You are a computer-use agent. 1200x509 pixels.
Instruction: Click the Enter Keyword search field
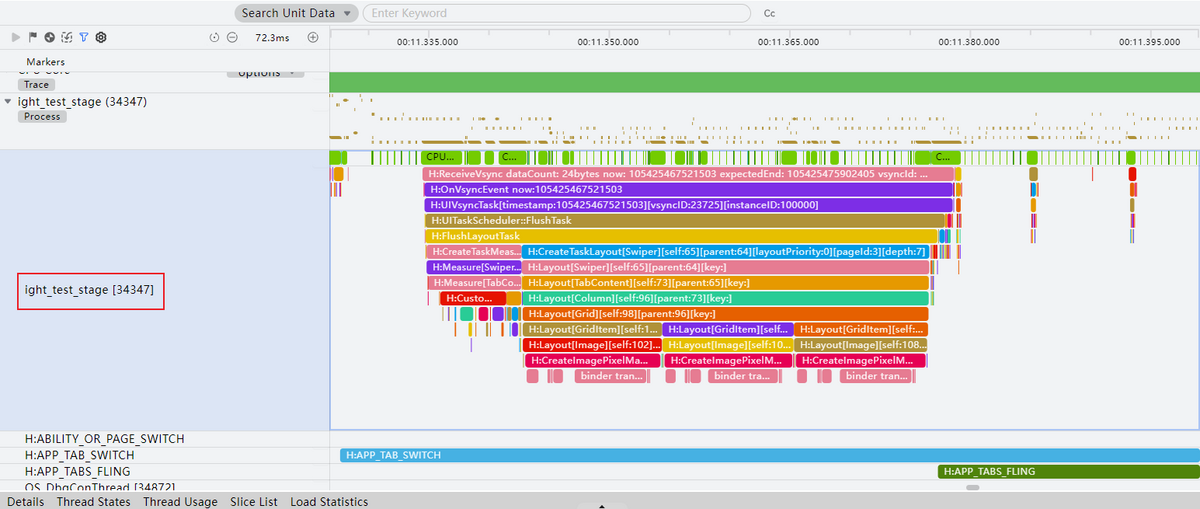pyautogui.click(x=556, y=13)
